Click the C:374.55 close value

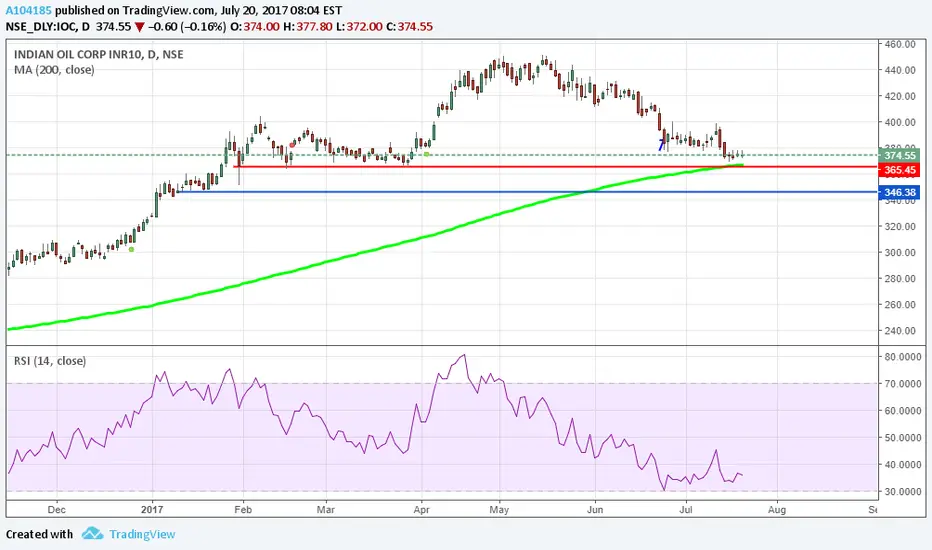(408, 27)
